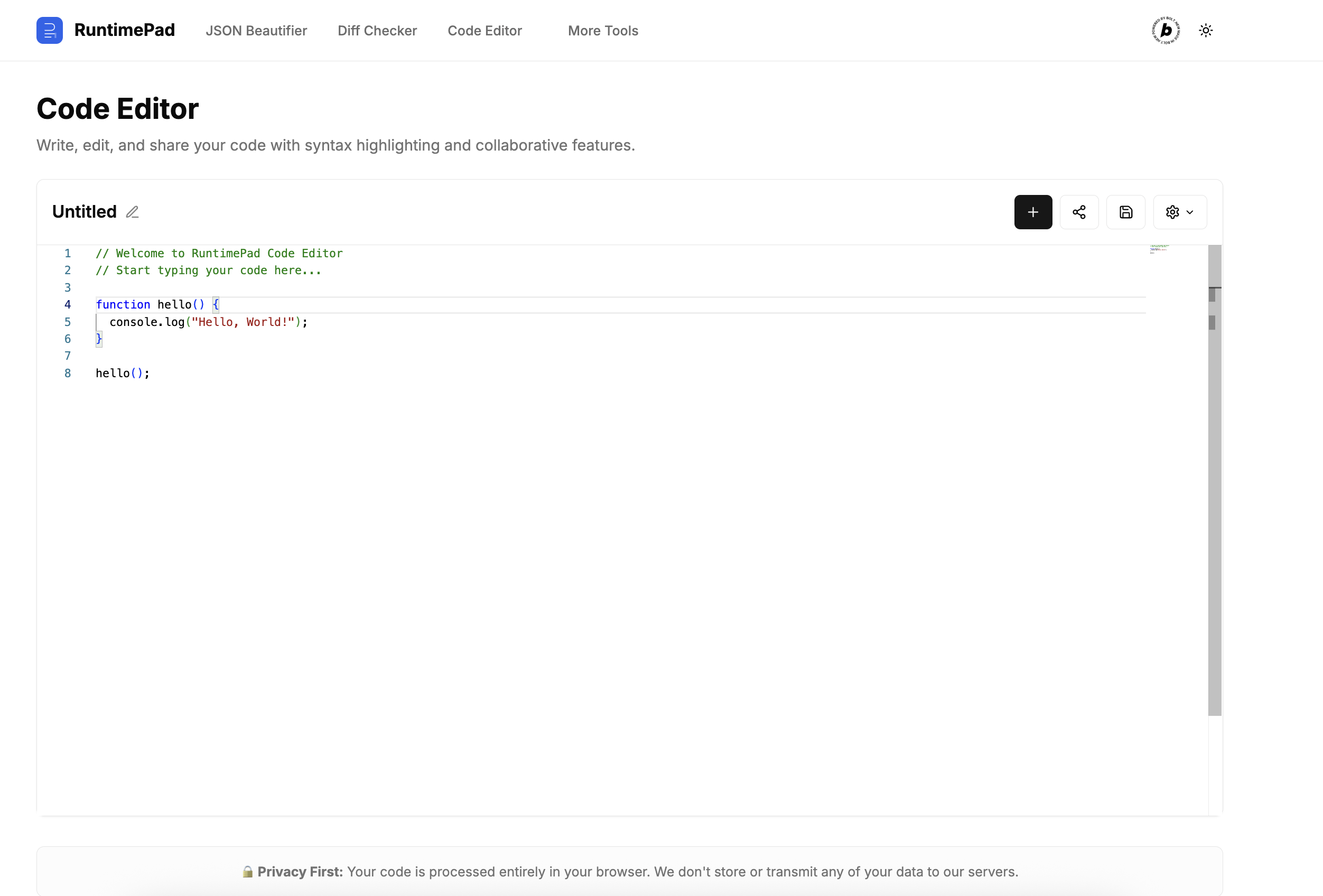
Task: Click the pencil icon next to Untitled
Action: 132,212
